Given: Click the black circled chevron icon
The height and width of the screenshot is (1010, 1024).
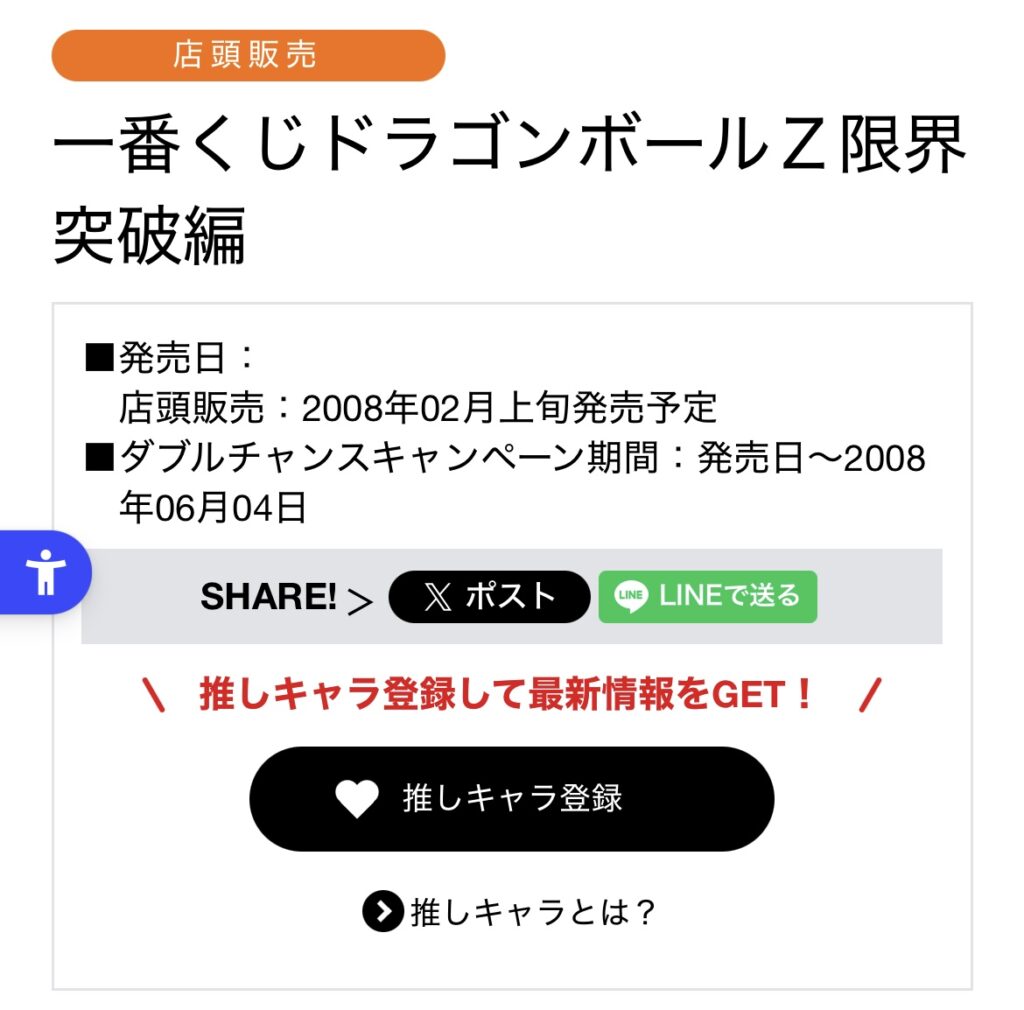Looking at the screenshot, I should 382,911.
